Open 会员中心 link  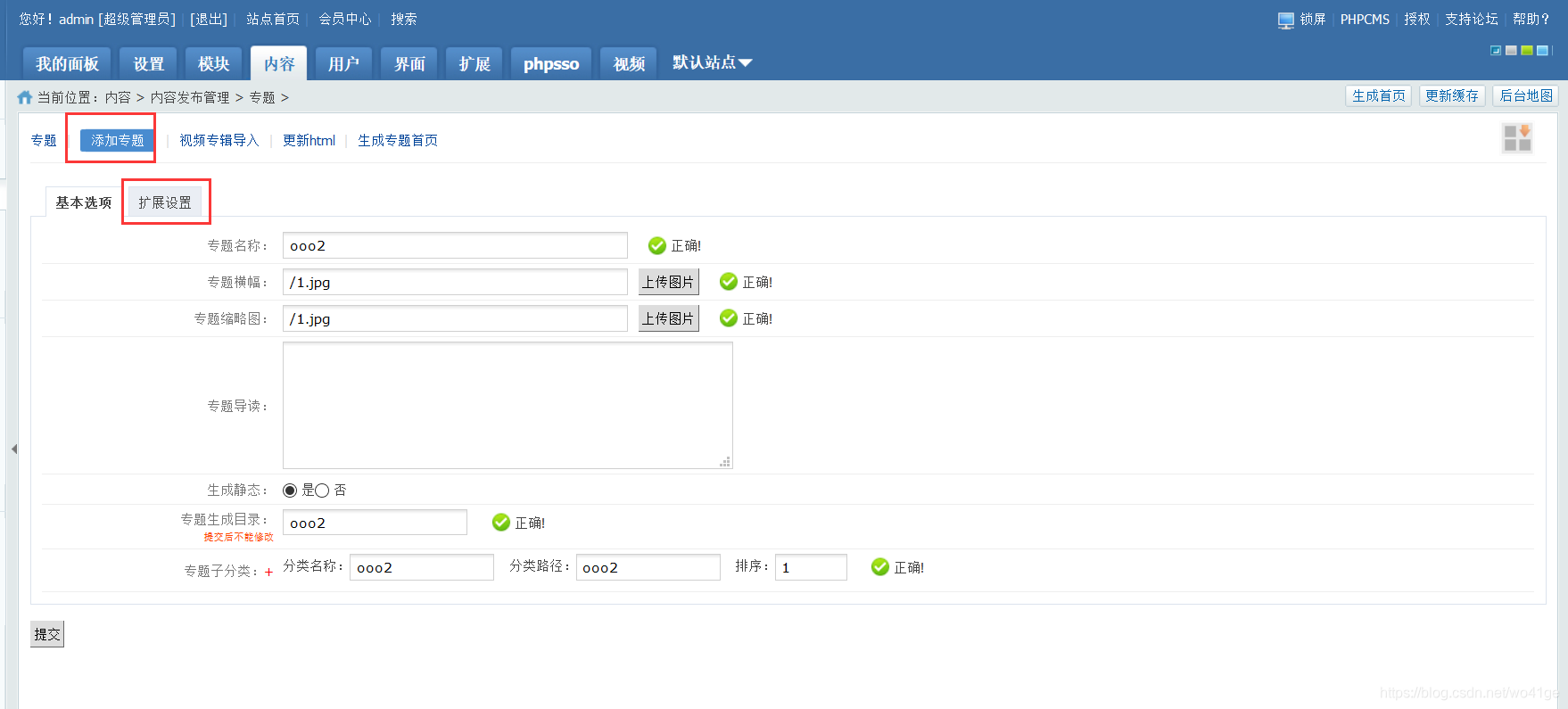click(x=345, y=19)
